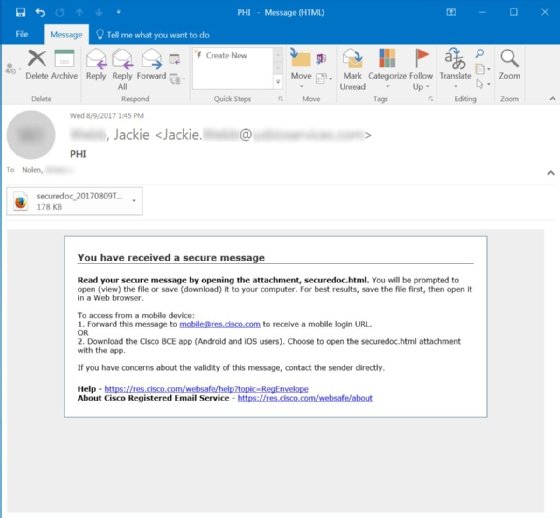Image resolution: width=560 pixels, height=518 pixels.
Task: Mark the message as Unread
Action: coord(352,70)
